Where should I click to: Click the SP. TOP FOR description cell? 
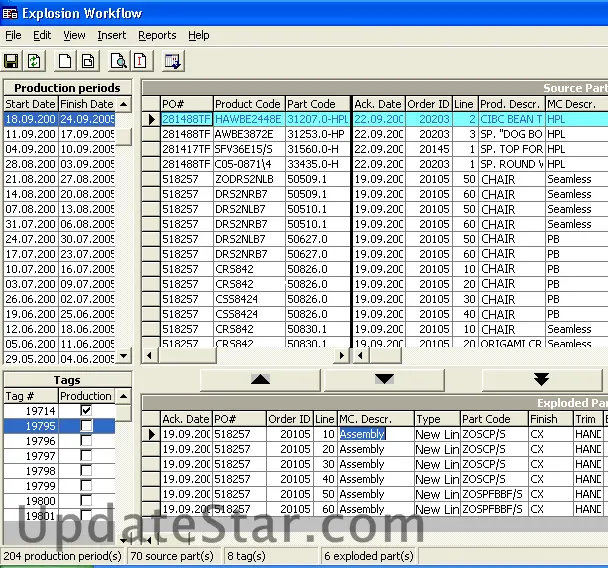[511, 149]
